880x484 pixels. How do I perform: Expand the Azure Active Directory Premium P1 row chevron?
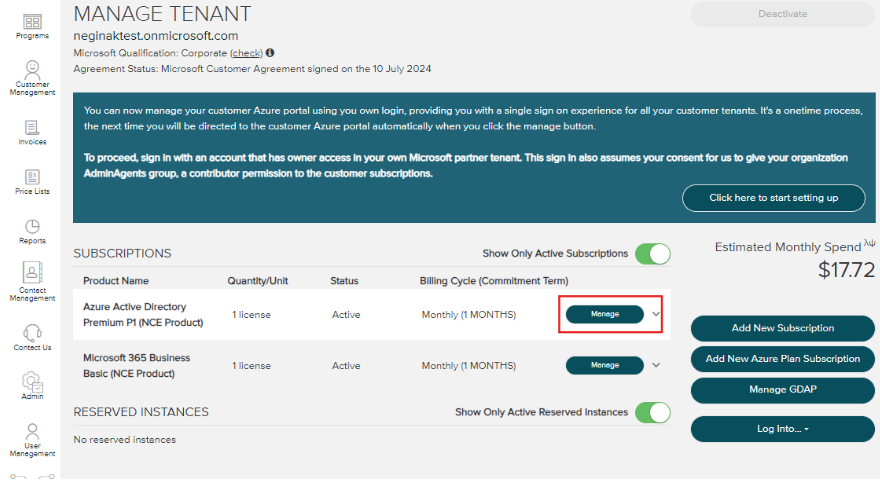[656, 314]
